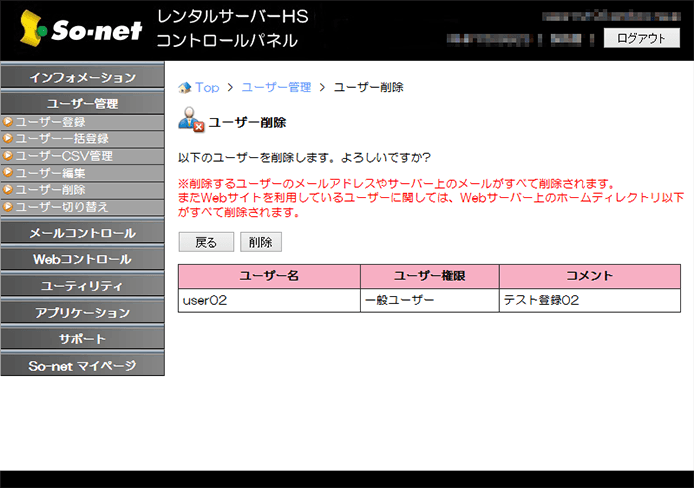
Task: Expand the Webコントロール menu
Action: (x=82, y=260)
